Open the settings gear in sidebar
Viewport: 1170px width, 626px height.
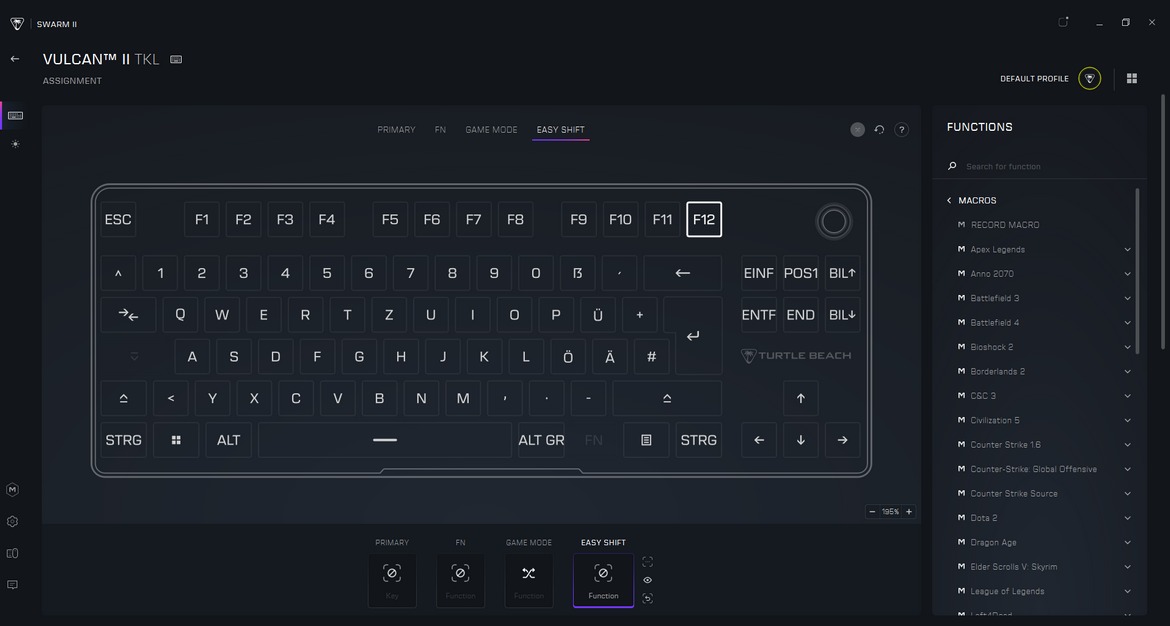coord(12,521)
